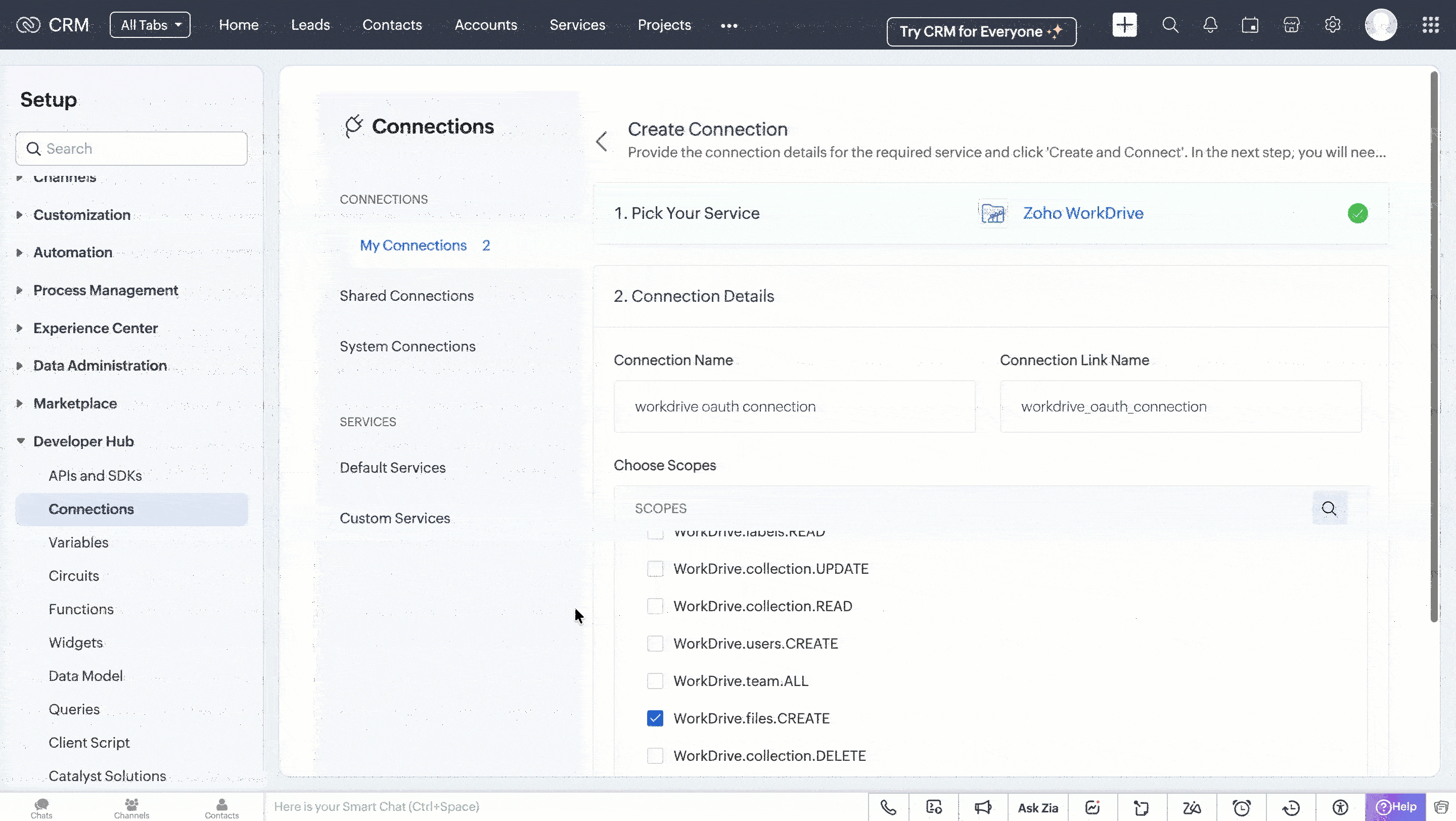Click the scopes search magnifier icon
Viewport: 1456px width, 821px height.
pos(1329,509)
